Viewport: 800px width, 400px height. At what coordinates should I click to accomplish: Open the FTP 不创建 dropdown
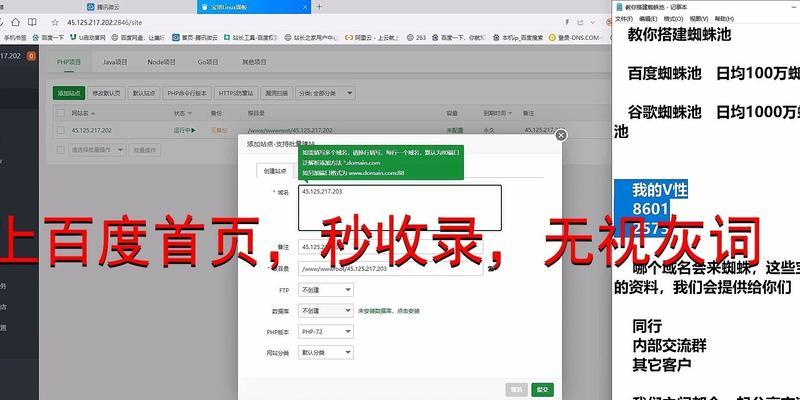tap(326, 290)
